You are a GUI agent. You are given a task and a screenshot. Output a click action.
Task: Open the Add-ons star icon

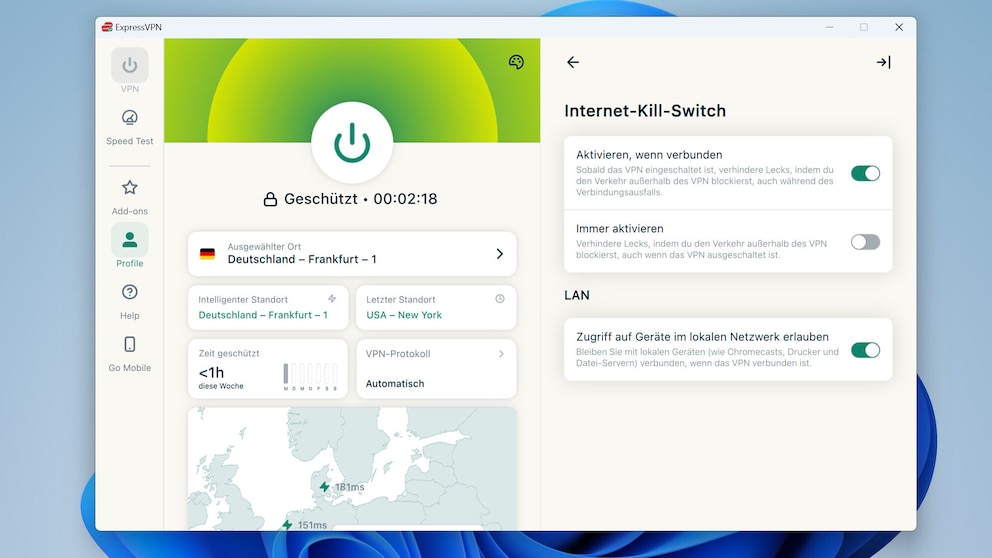click(x=130, y=187)
